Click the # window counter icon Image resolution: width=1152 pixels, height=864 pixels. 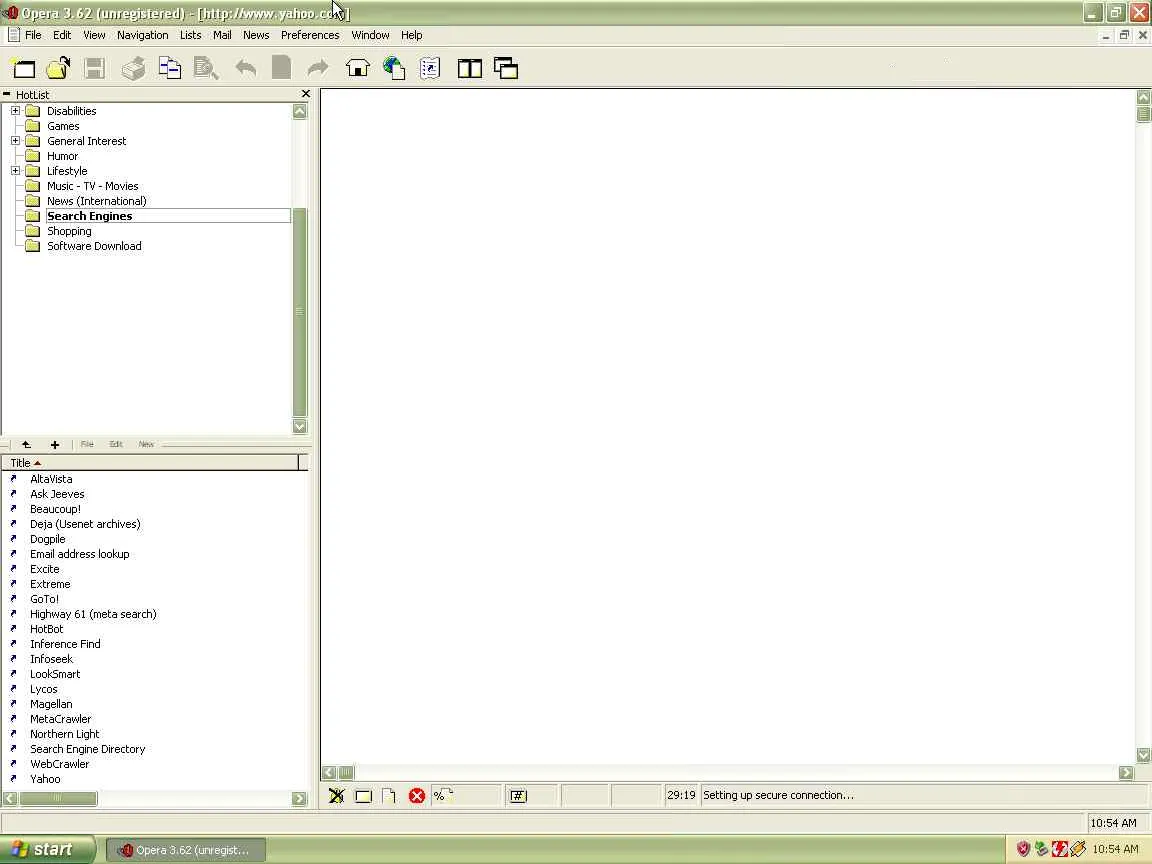[518, 796]
